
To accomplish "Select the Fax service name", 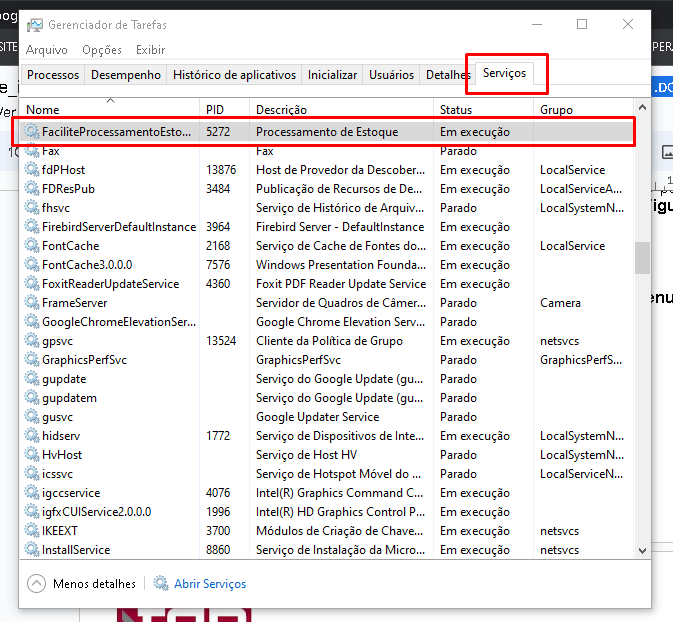I will [51, 151].
